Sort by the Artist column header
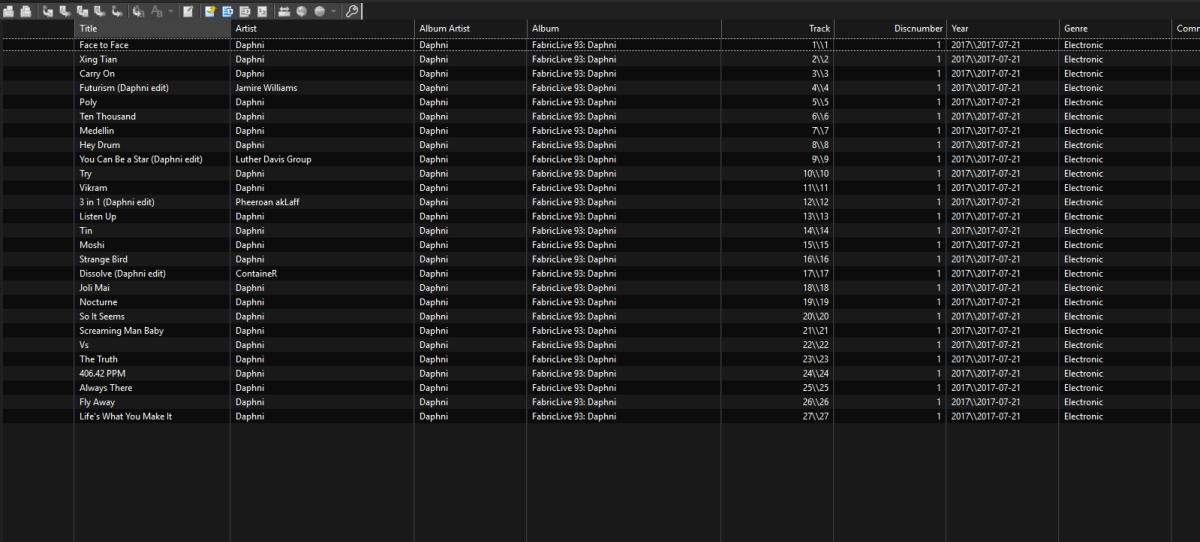Screen dimensions: 1200x542 323,29
